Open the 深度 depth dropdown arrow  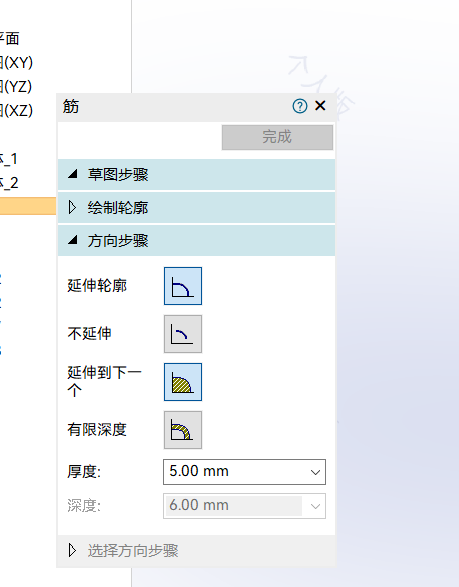click(x=315, y=506)
